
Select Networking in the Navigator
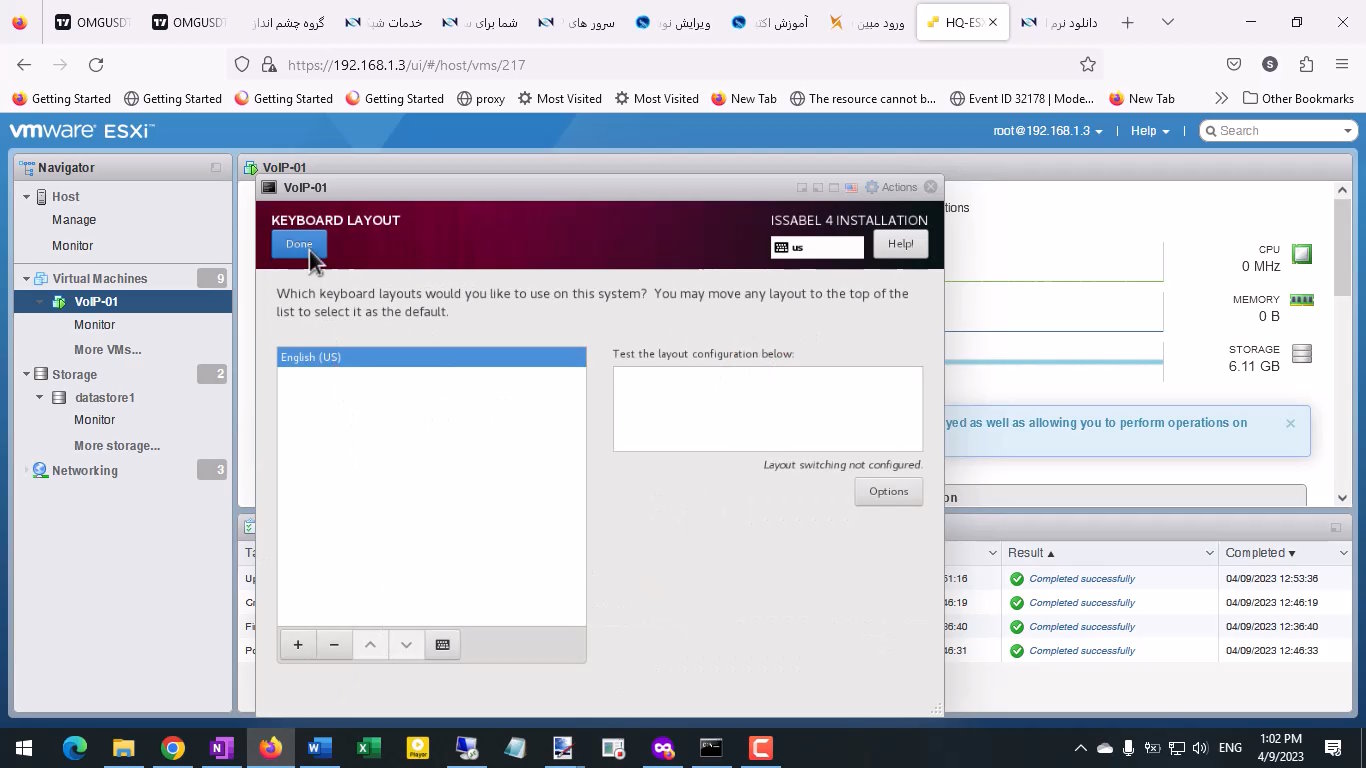[85, 471]
